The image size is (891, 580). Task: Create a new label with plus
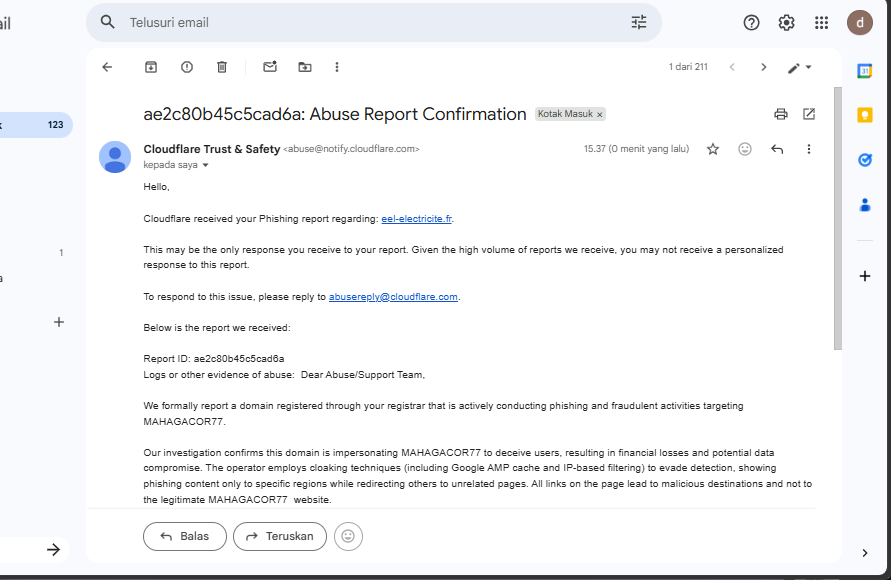click(59, 322)
